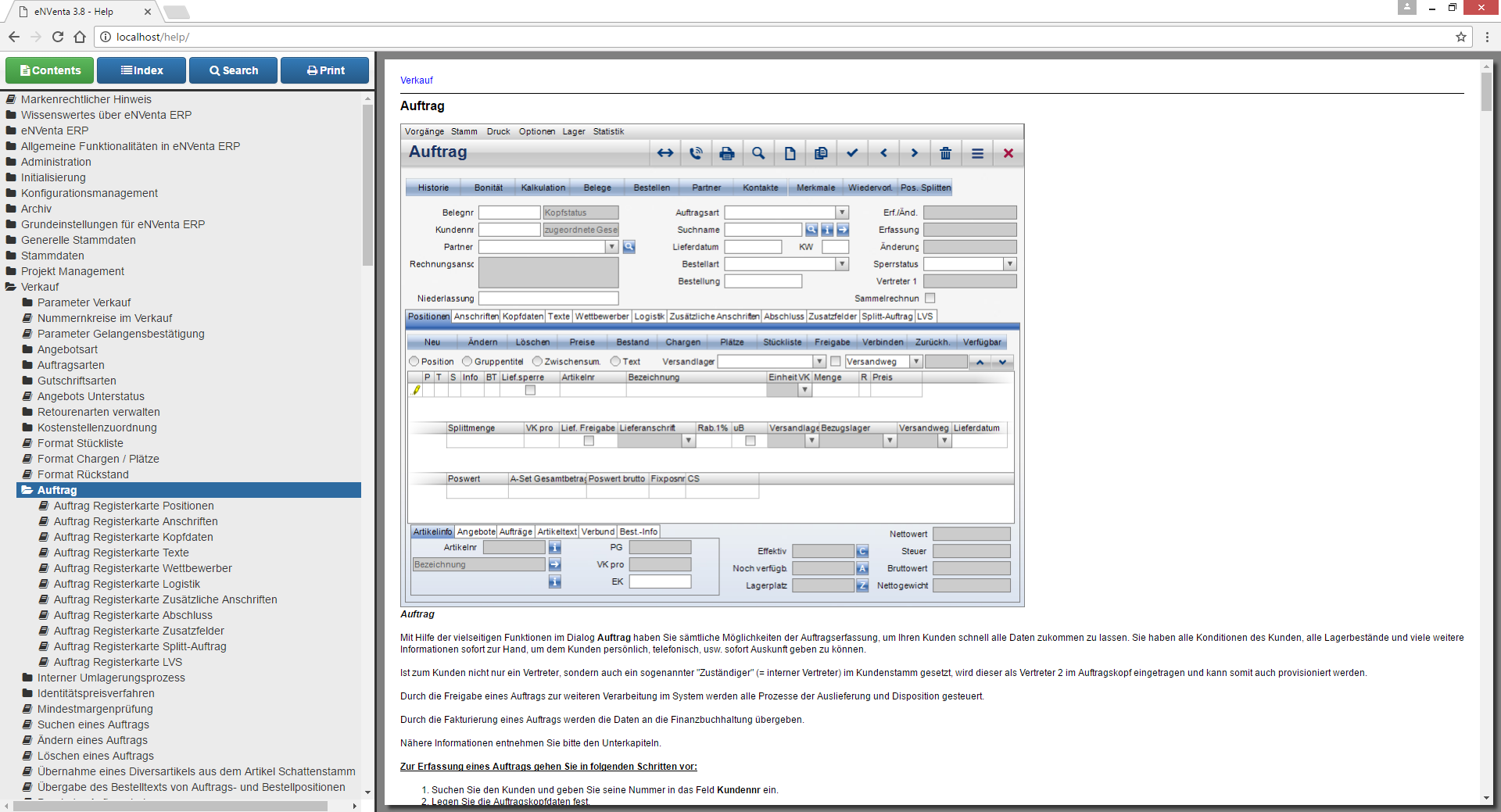Open the Versandlager dropdown
The image size is (1501, 812).
(x=819, y=362)
